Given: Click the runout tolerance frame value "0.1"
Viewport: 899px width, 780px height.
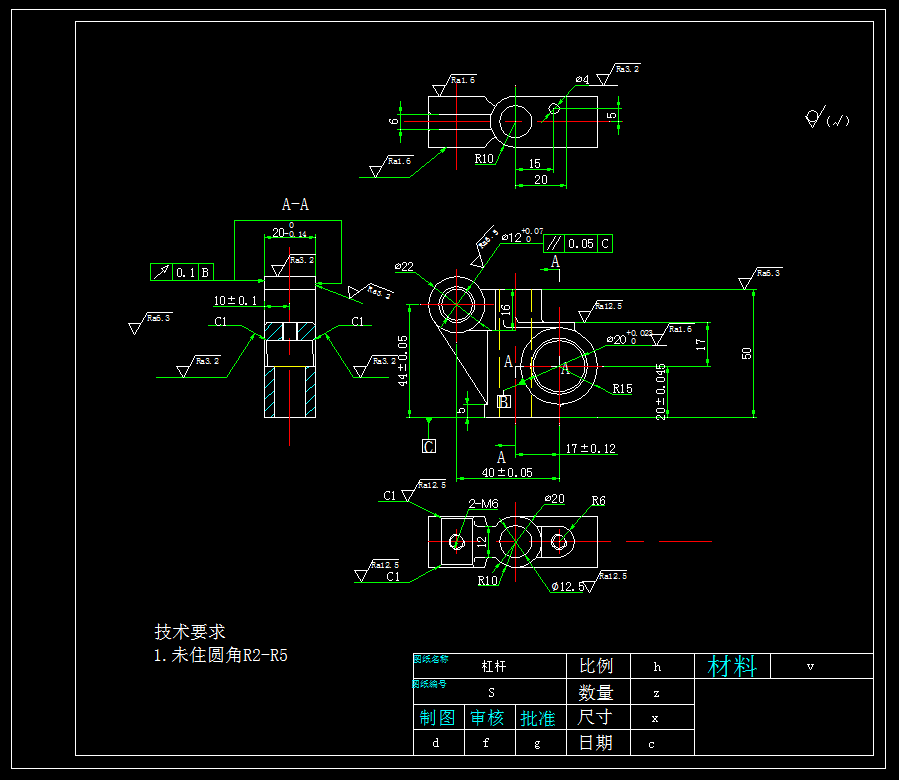Looking at the screenshot, I should pyautogui.click(x=185, y=272).
